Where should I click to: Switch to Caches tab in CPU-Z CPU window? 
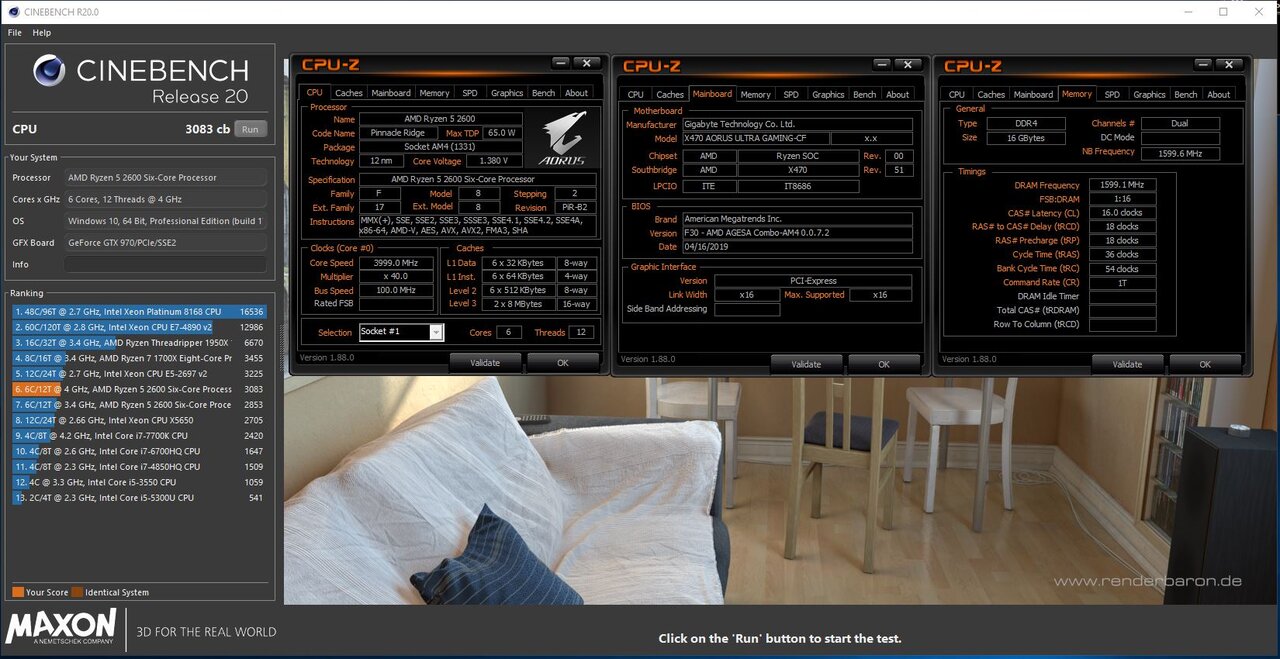[x=348, y=93]
